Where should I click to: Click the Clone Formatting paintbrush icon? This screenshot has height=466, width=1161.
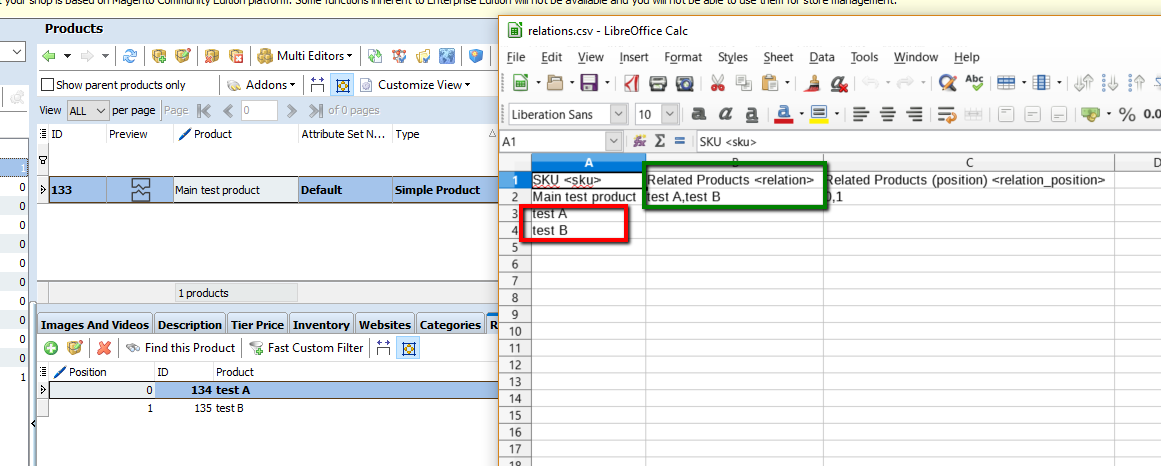[x=814, y=83]
